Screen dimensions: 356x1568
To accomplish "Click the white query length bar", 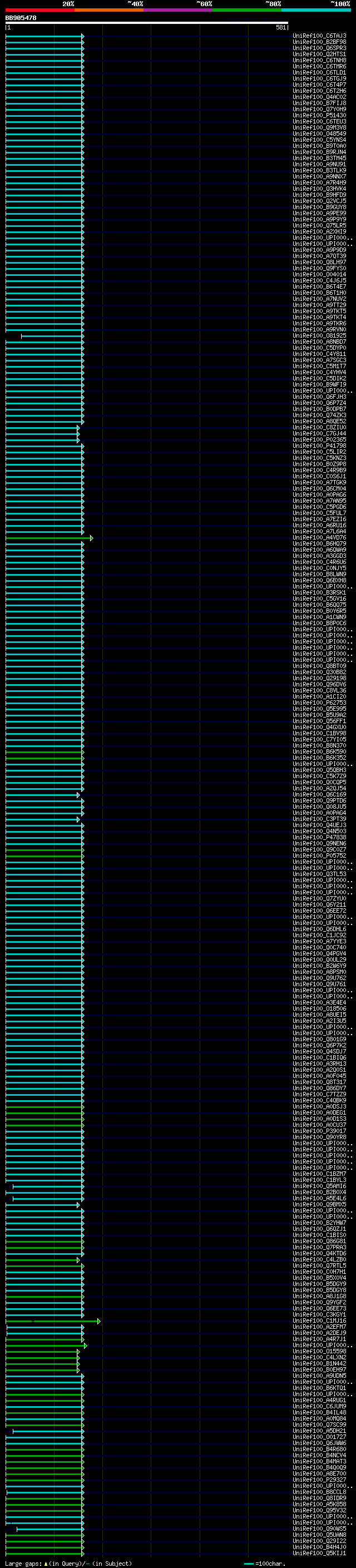I will point(147,22).
